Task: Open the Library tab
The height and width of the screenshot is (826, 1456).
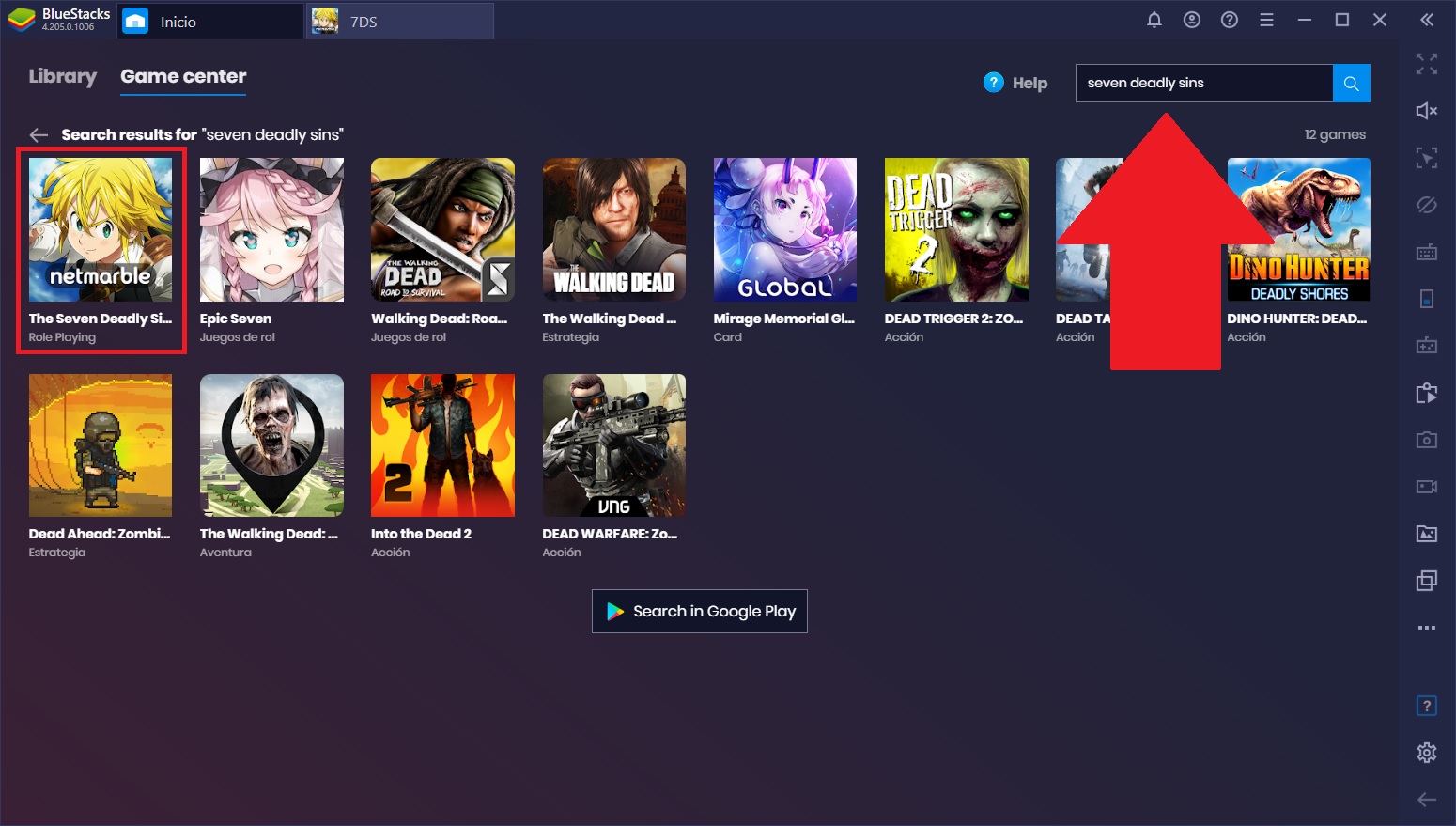Action: [x=63, y=76]
